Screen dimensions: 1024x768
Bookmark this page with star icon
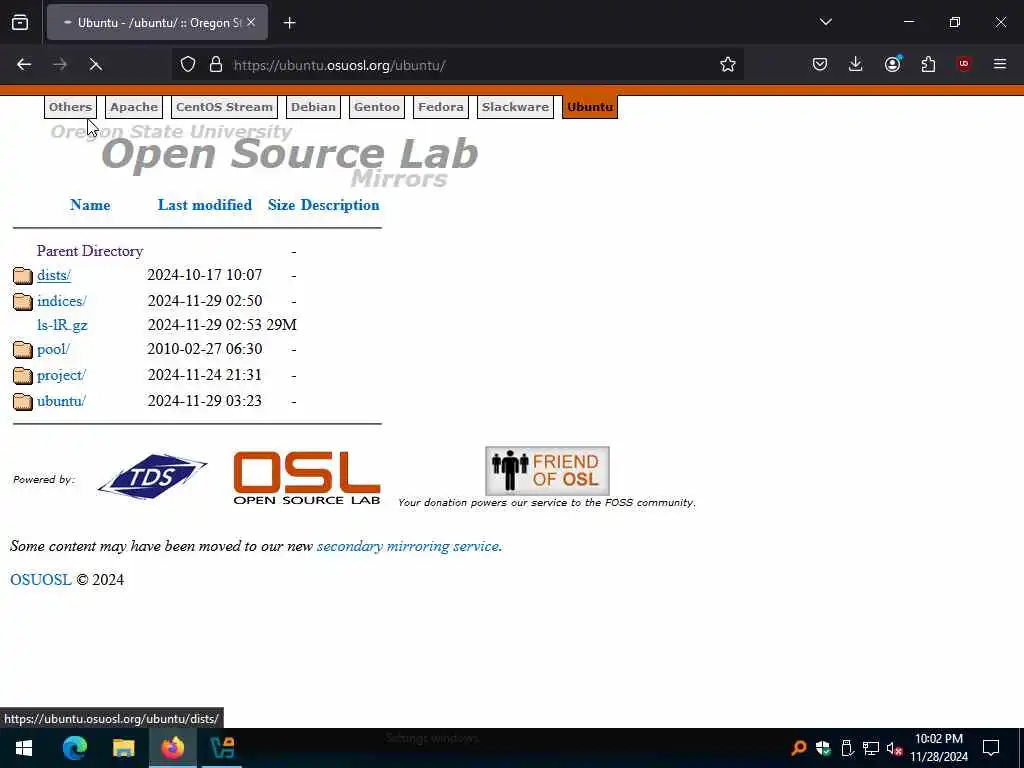[728, 65]
